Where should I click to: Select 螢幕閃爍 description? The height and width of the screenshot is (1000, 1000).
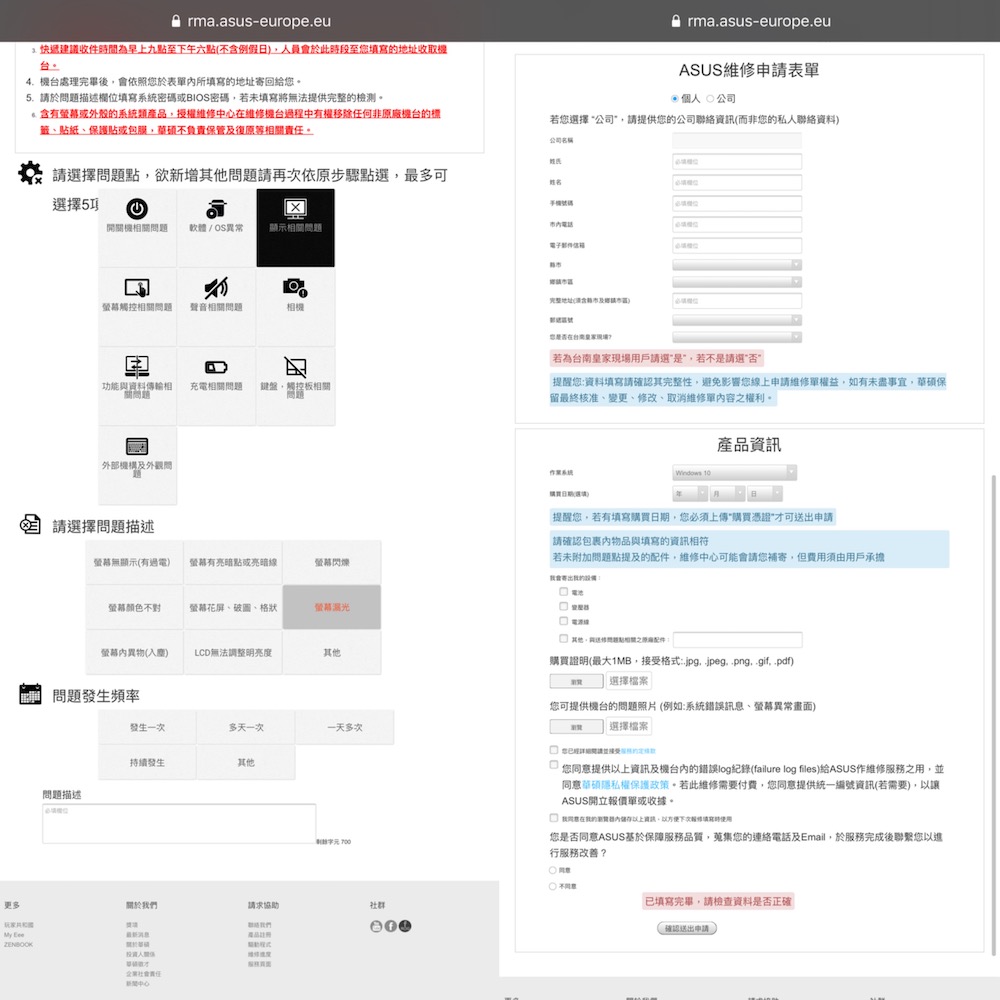(x=332, y=562)
